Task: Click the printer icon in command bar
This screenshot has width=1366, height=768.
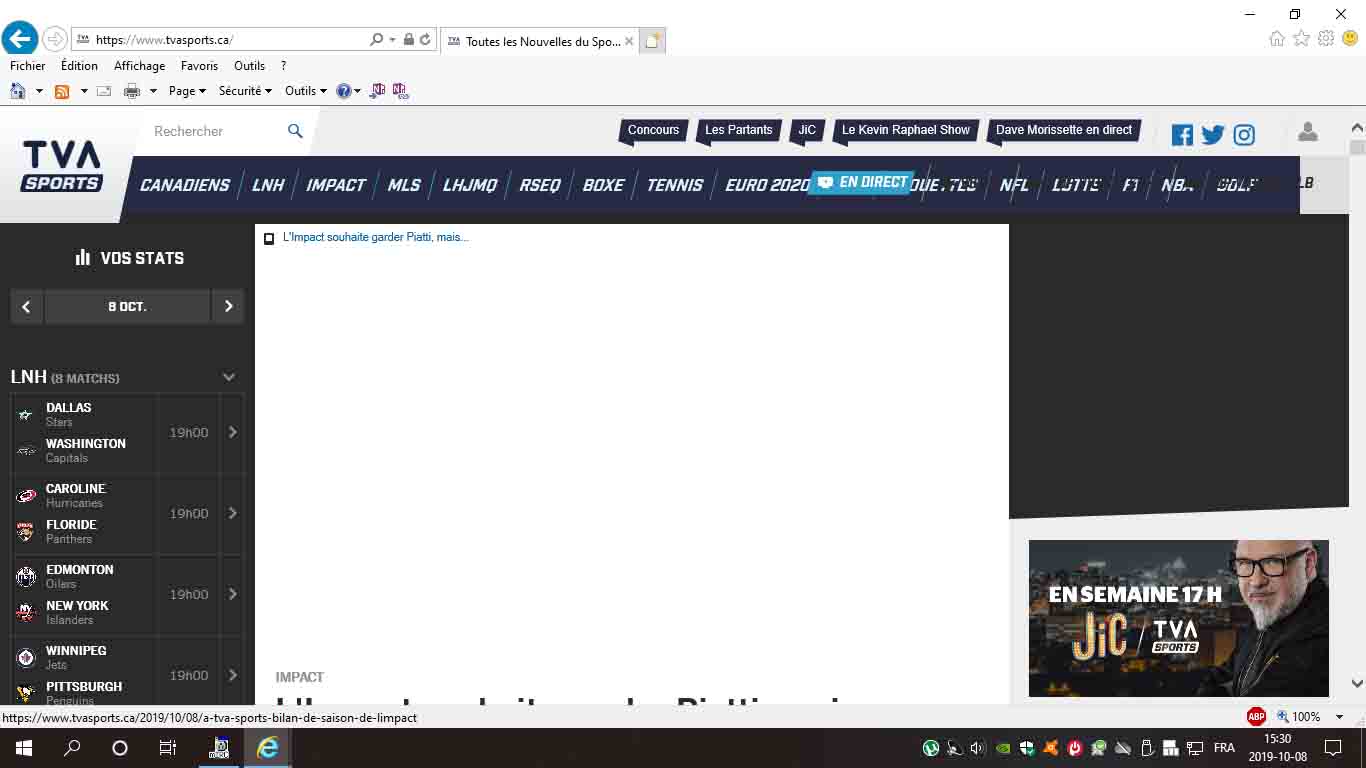Action: [x=132, y=91]
